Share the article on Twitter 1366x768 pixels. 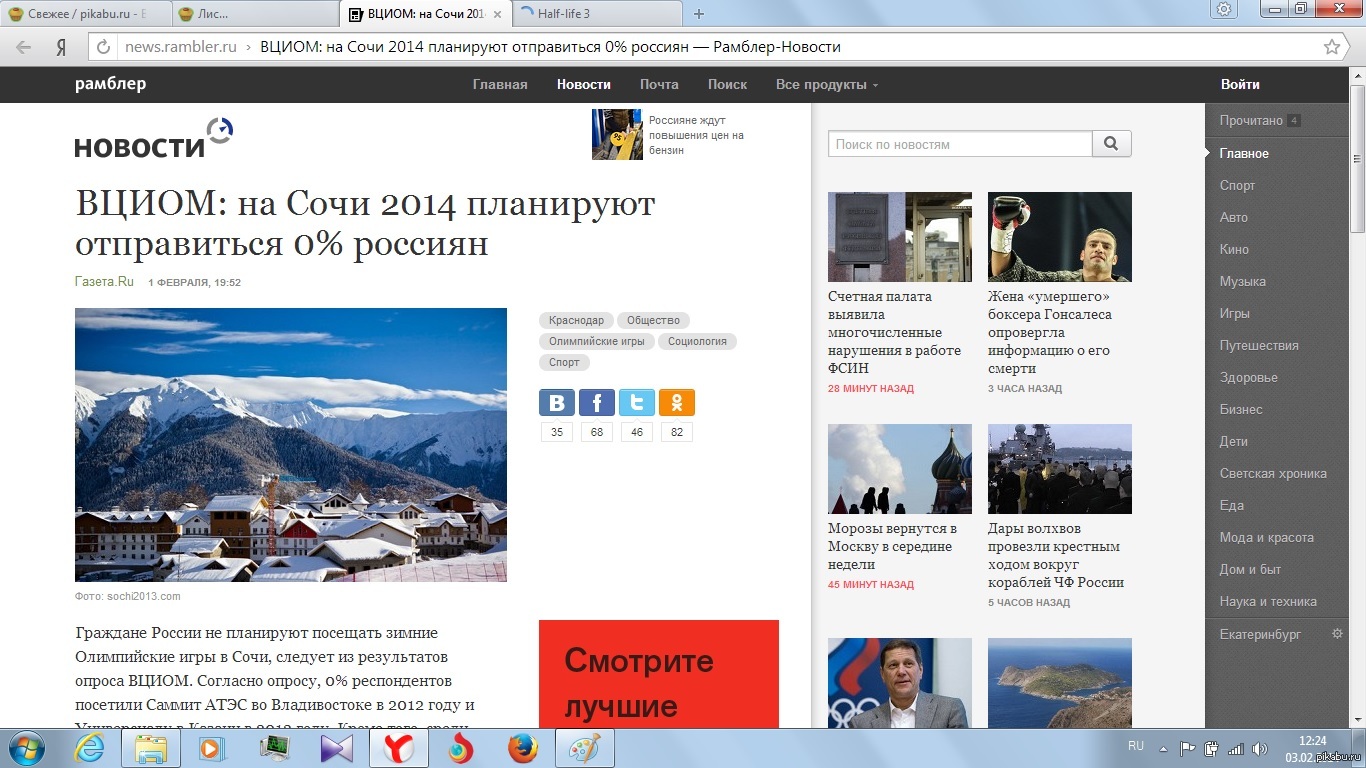(637, 403)
